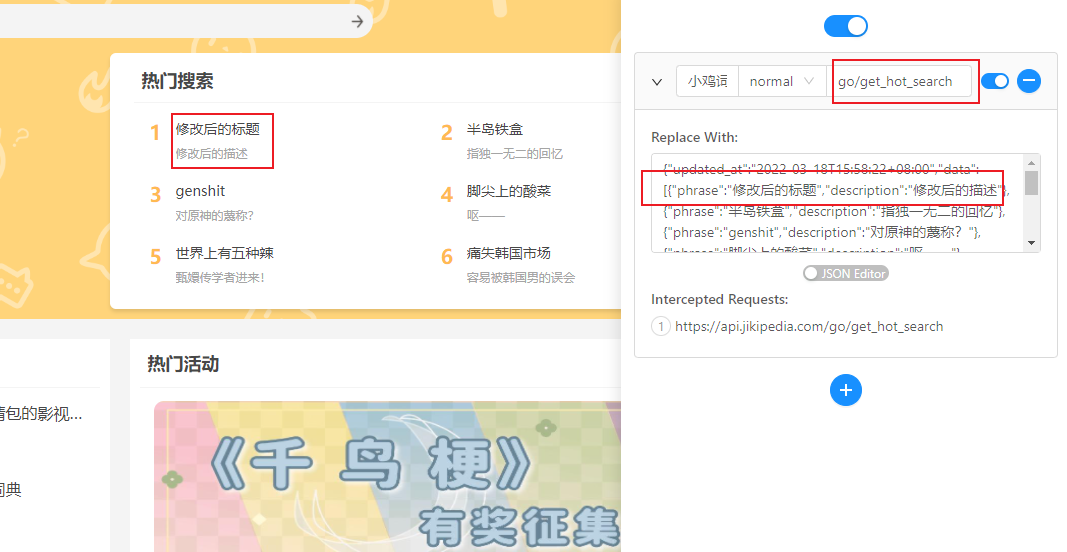Click textarea scrollbar down arrow
This screenshot has width=1067, height=552.
(x=1032, y=243)
